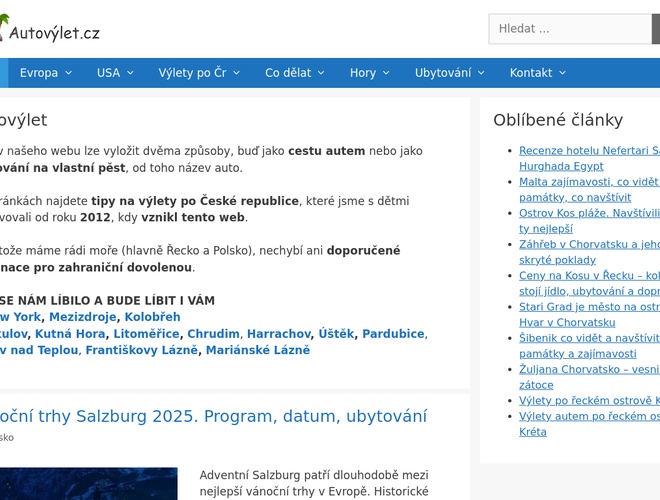Viewport: 660px width, 500px height.
Task: Click into the Hledat search field
Action: (570, 29)
